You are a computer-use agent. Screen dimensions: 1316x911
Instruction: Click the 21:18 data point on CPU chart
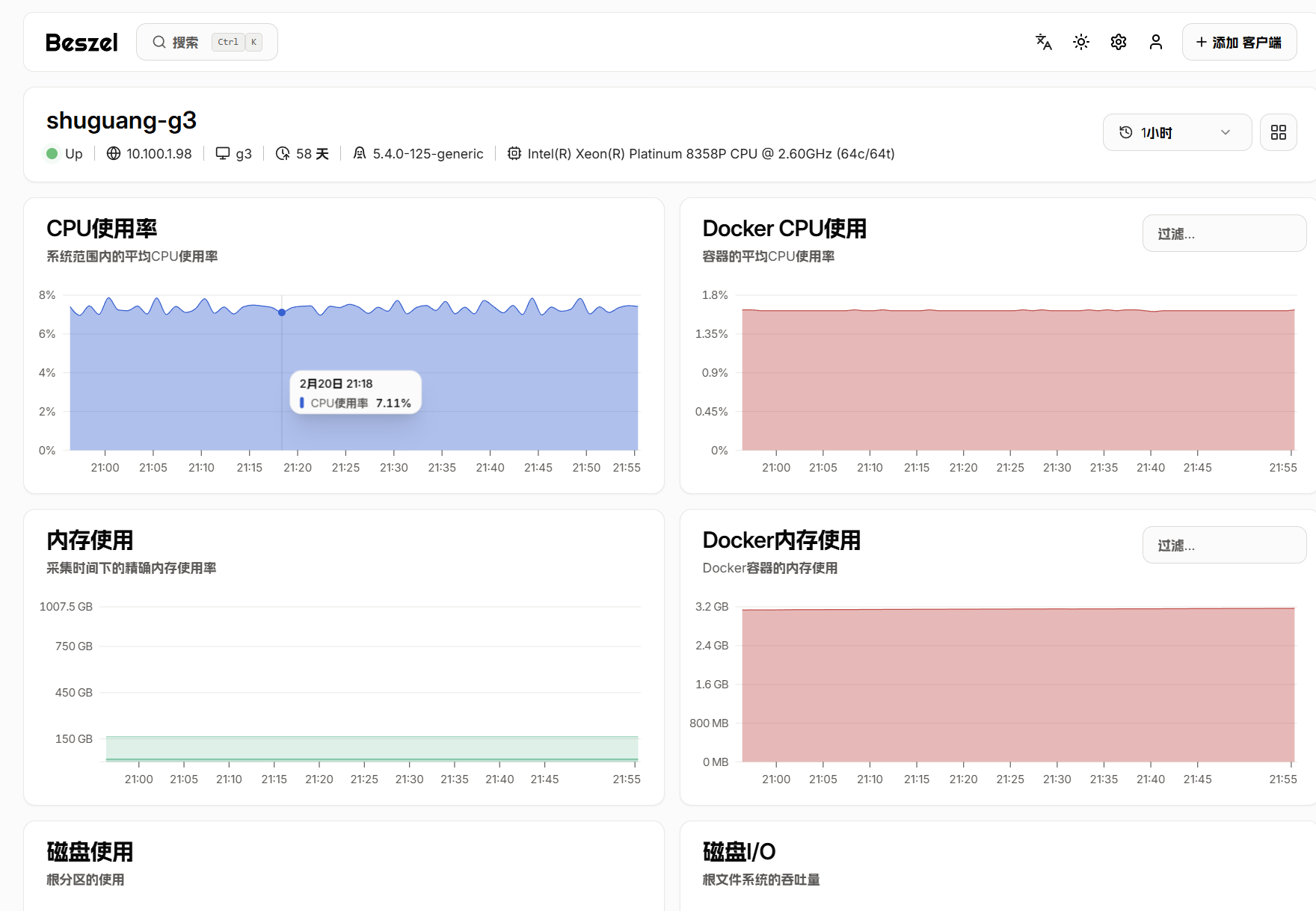click(282, 312)
